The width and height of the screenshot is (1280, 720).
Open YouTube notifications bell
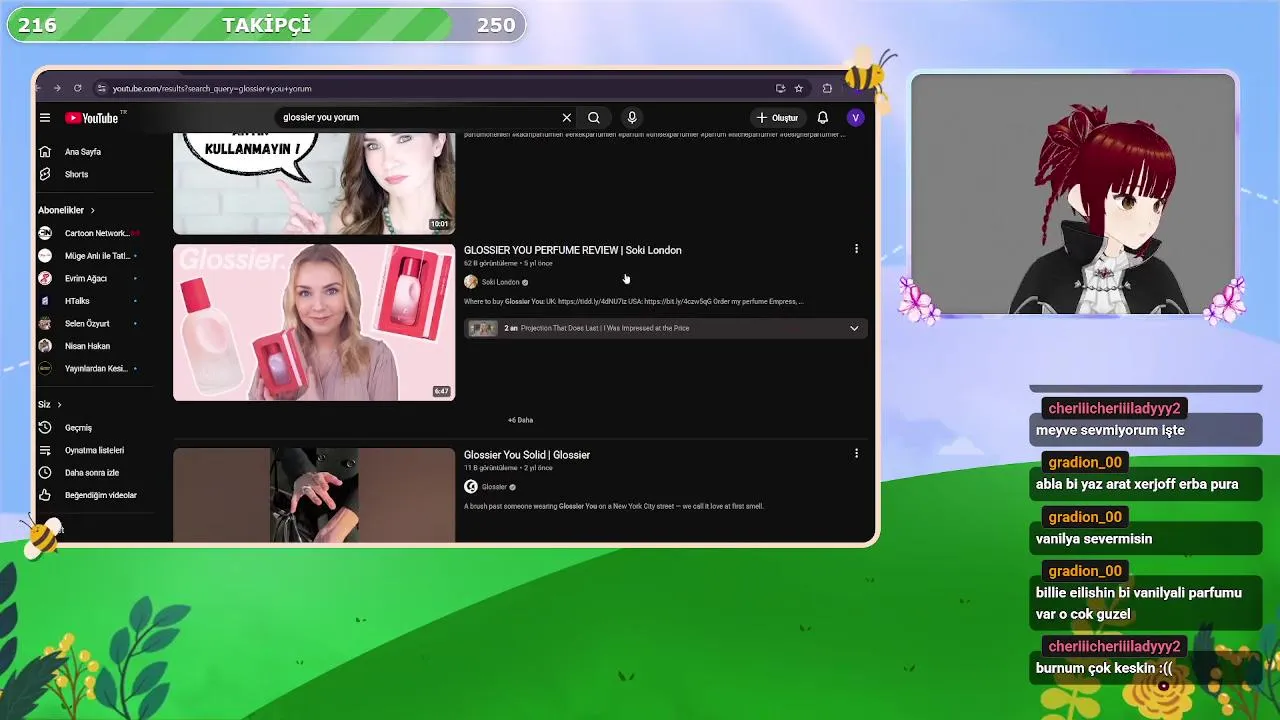pos(823,118)
